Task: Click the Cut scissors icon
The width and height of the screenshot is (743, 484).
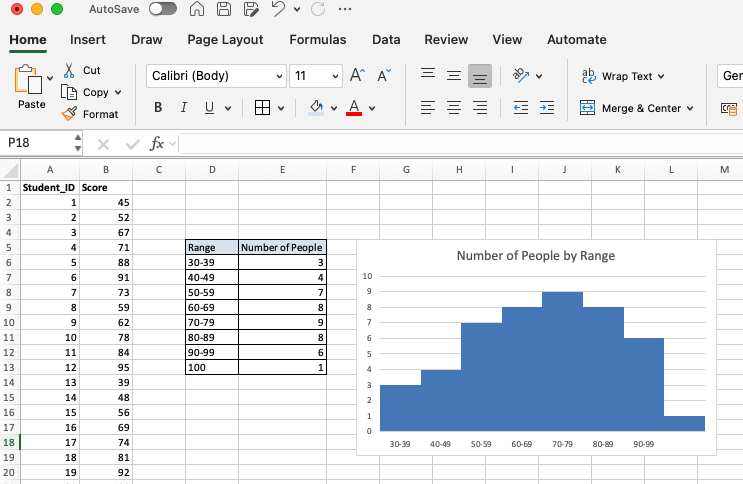Action: coord(69,71)
